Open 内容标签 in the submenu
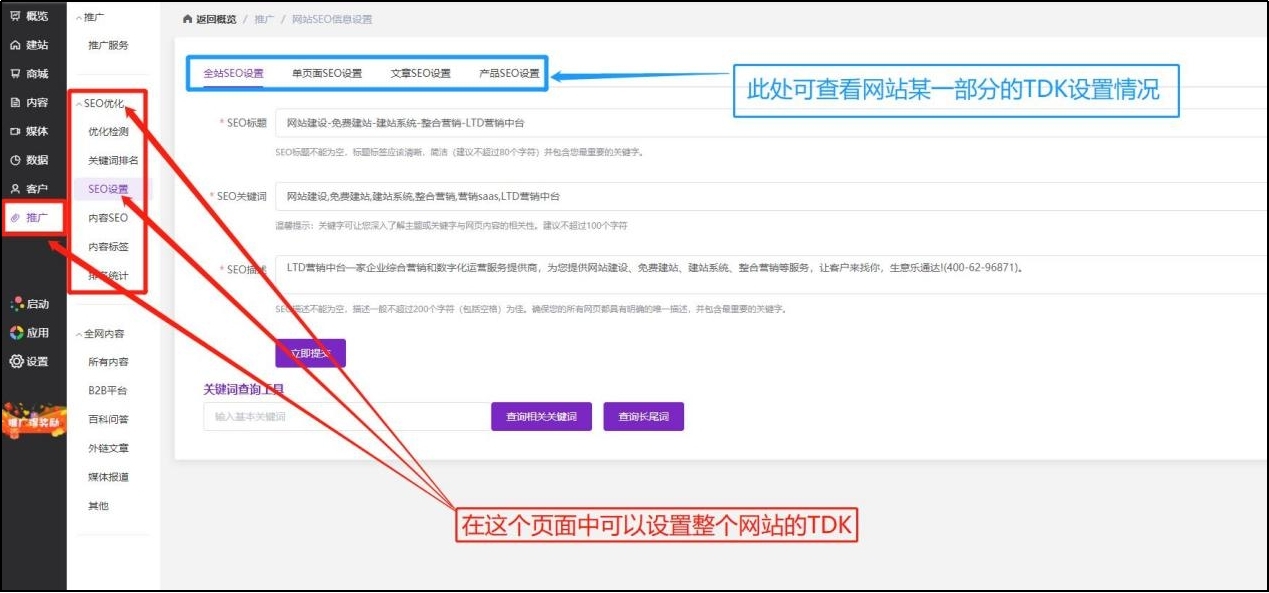The width and height of the screenshot is (1269, 593). tap(108, 247)
